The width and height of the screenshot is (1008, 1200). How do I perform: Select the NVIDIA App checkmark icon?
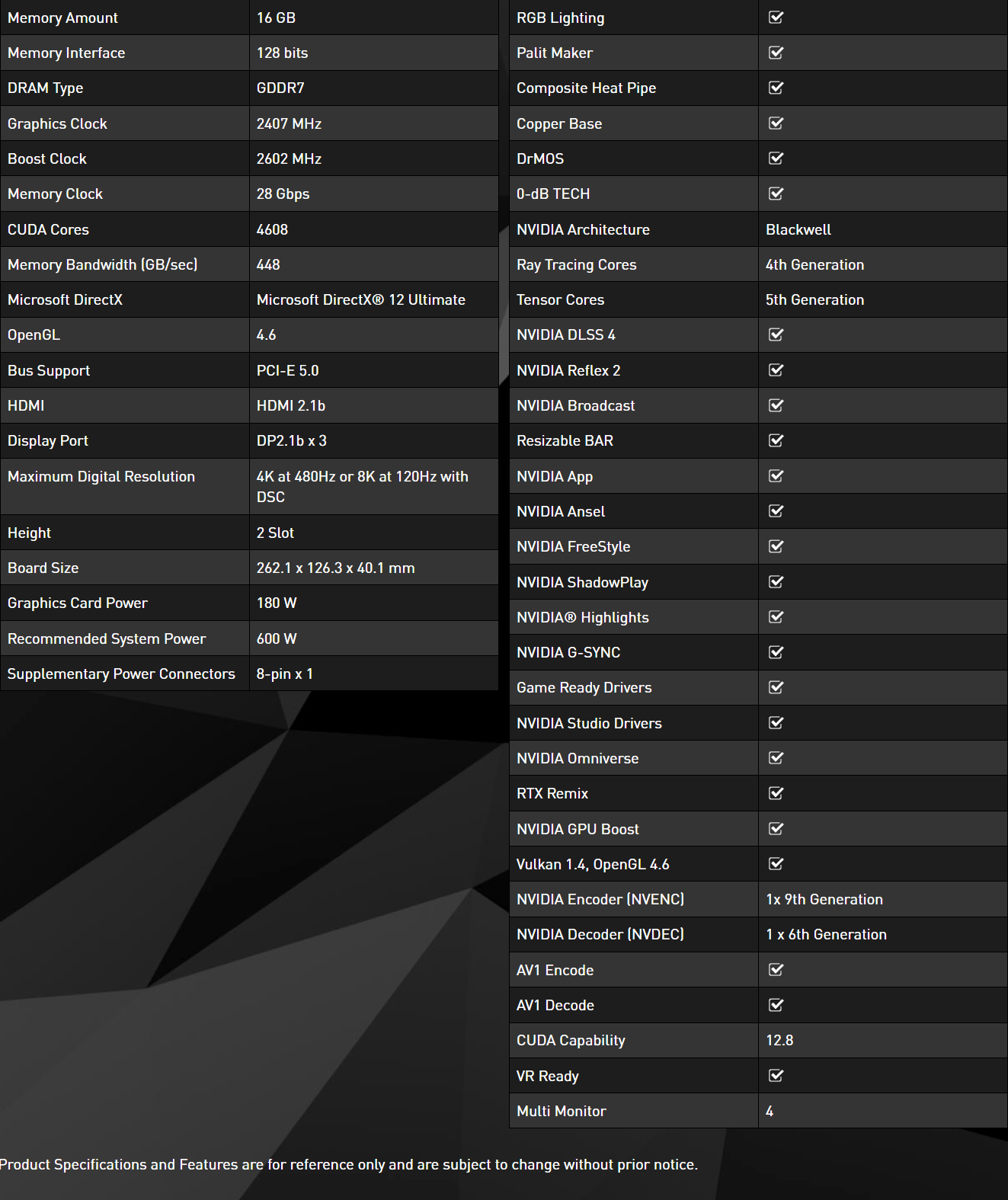coord(776,476)
